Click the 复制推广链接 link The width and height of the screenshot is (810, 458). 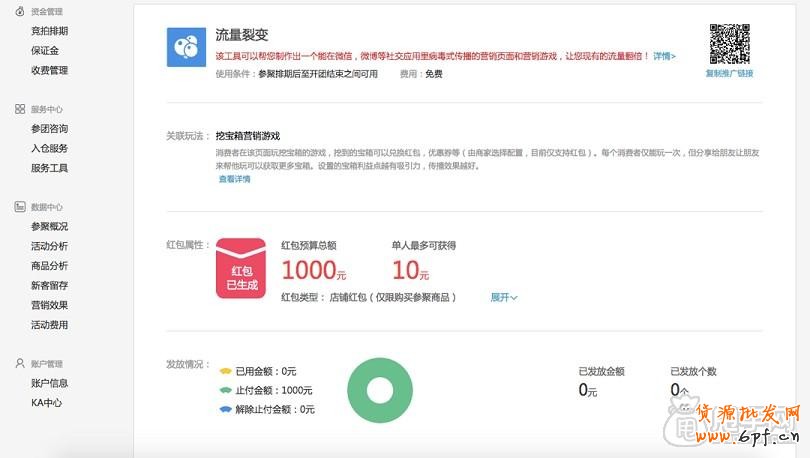[729, 74]
